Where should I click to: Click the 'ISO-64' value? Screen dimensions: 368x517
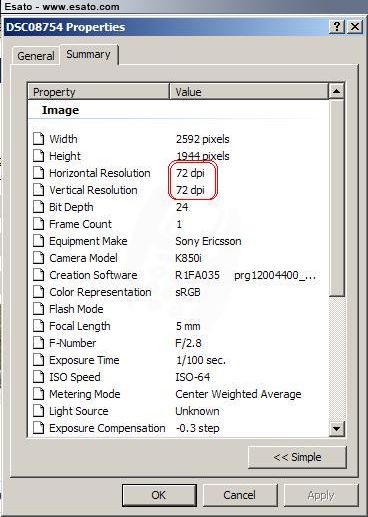click(193, 377)
